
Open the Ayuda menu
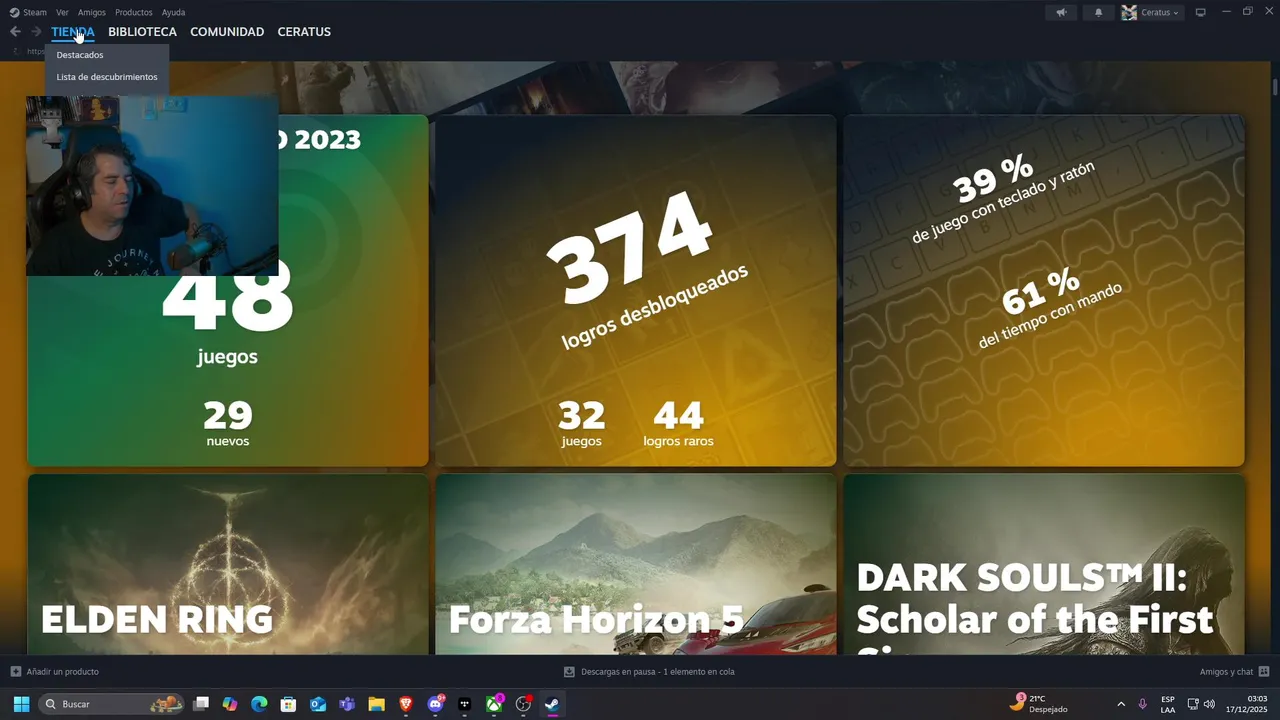click(x=173, y=12)
